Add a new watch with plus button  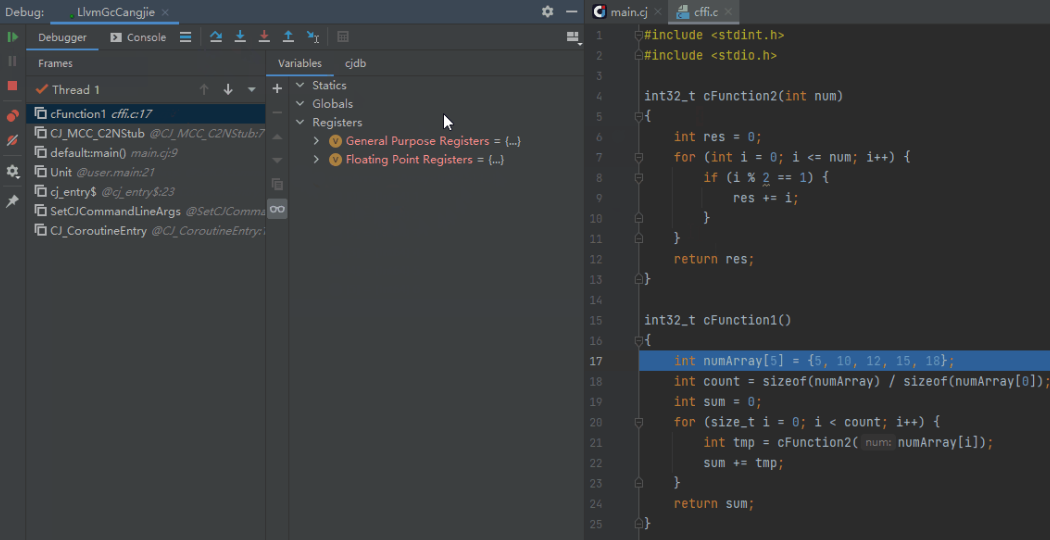pyautogui.click(x=277, y=88)
